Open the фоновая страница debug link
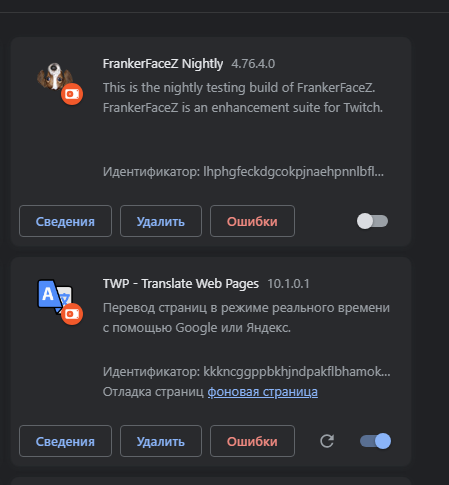This screenshot has width=449, height=485. pyautogui.click(x=263, y=392)
